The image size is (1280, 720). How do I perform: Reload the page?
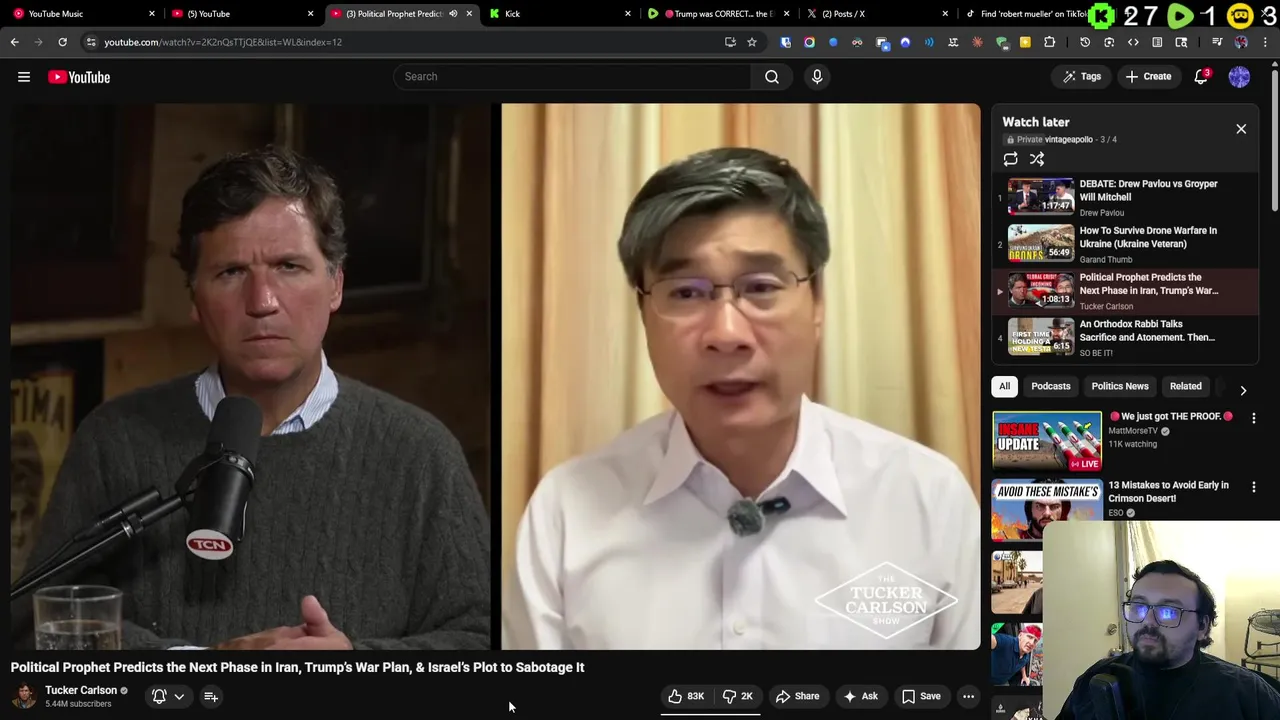(62, 42)
